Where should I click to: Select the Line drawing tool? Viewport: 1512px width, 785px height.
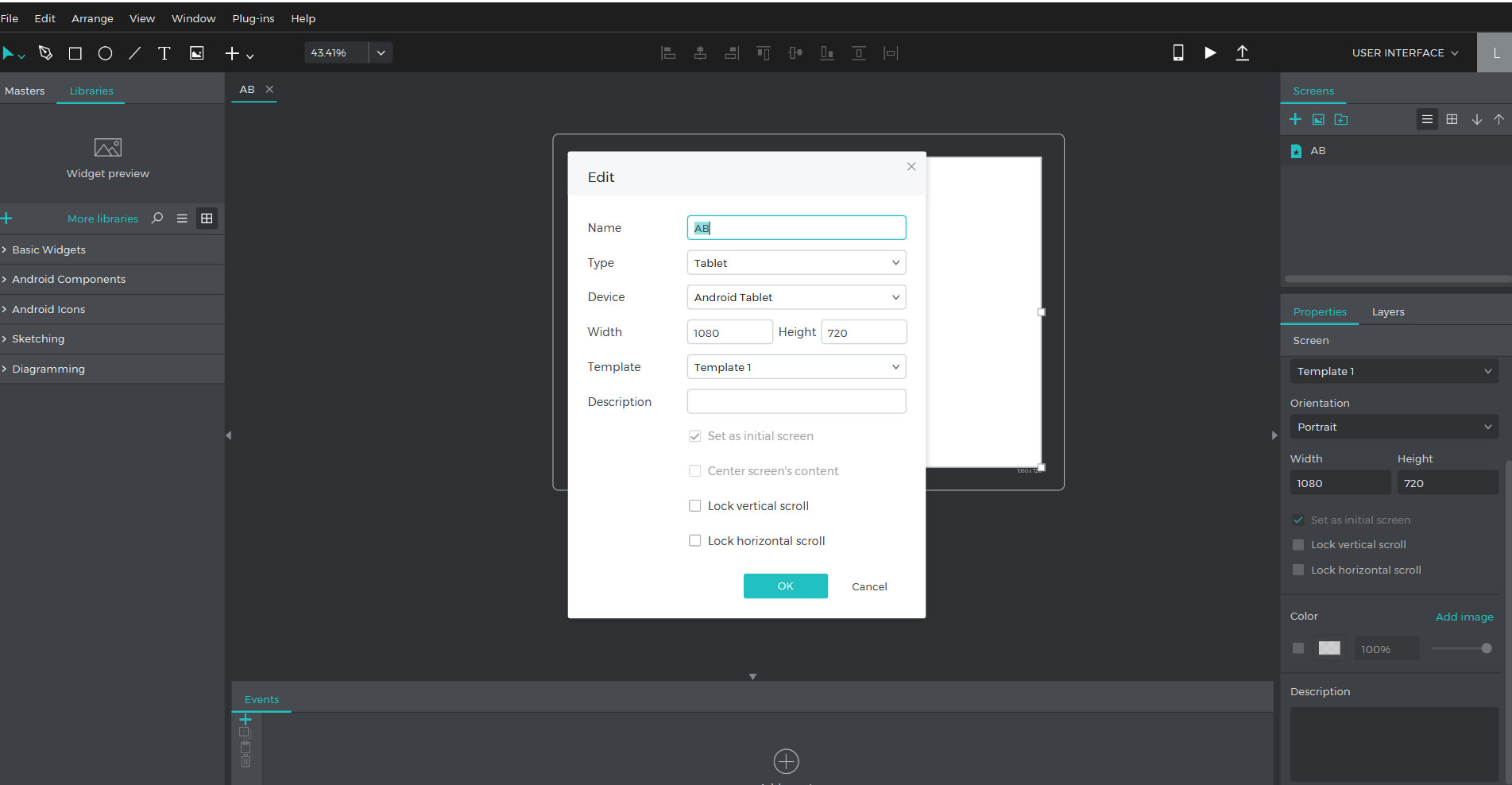[135, 53]
